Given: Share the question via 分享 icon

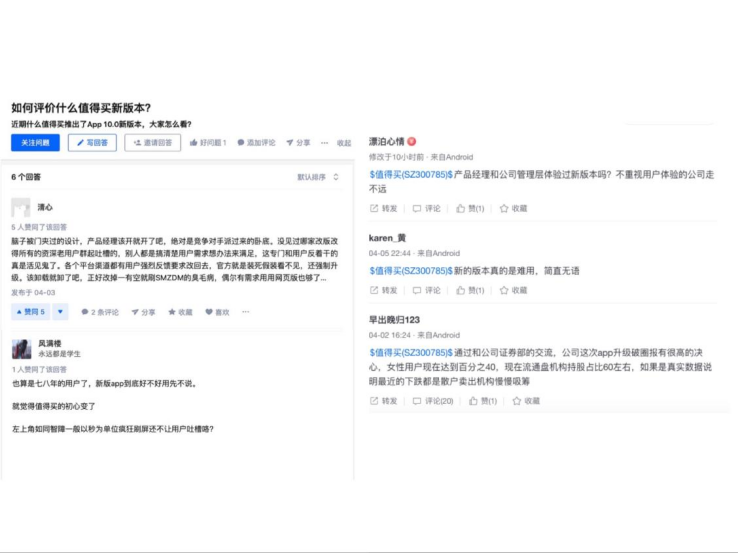Looking at the screenshot, I should (x=288, y=143).
